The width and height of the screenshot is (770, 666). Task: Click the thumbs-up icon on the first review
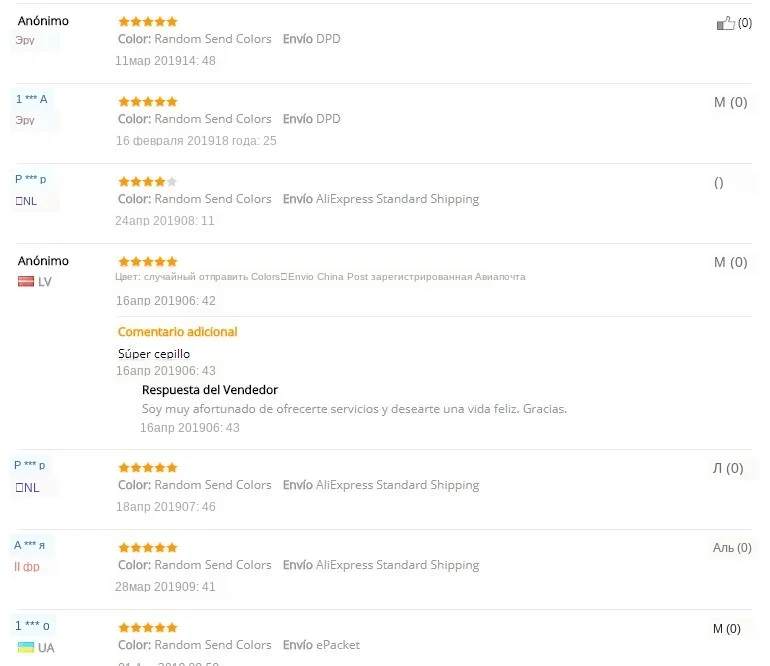(725, 23)
